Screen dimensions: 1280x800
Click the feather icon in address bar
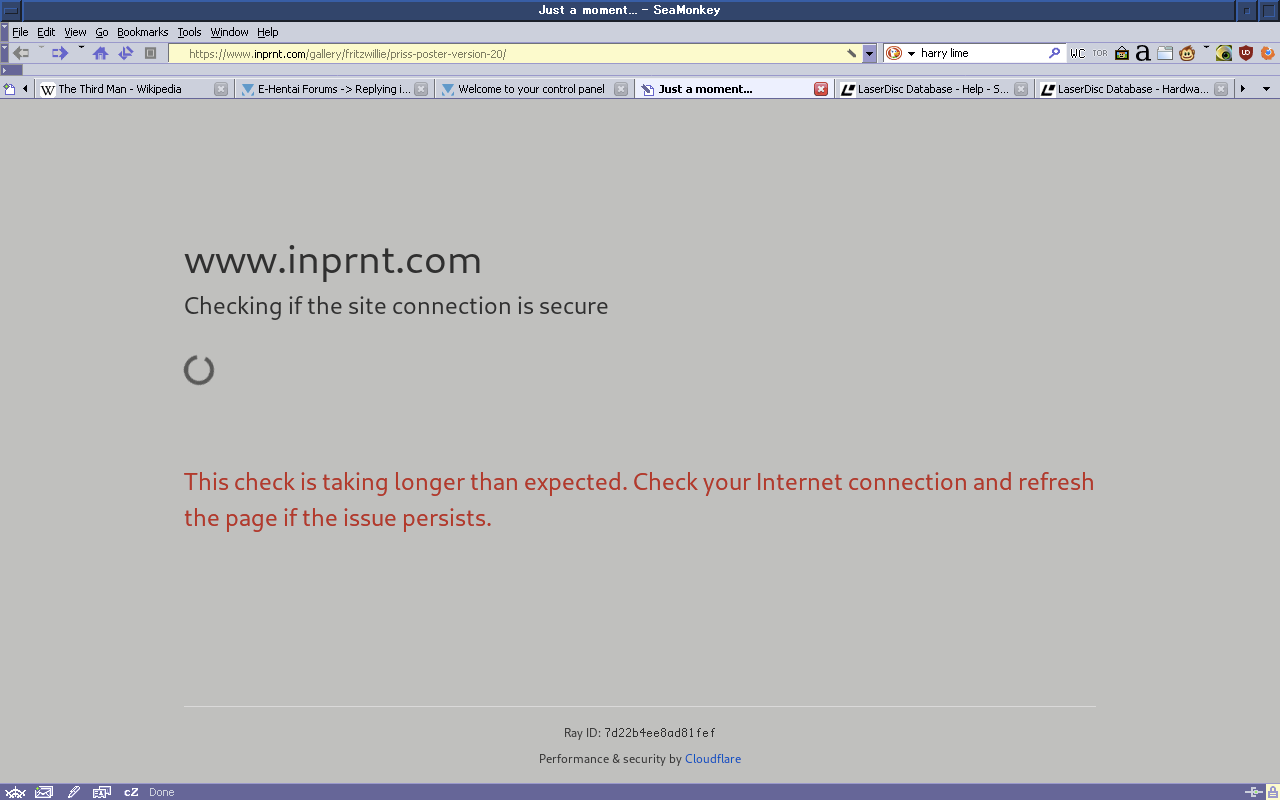tap(851, 54)
